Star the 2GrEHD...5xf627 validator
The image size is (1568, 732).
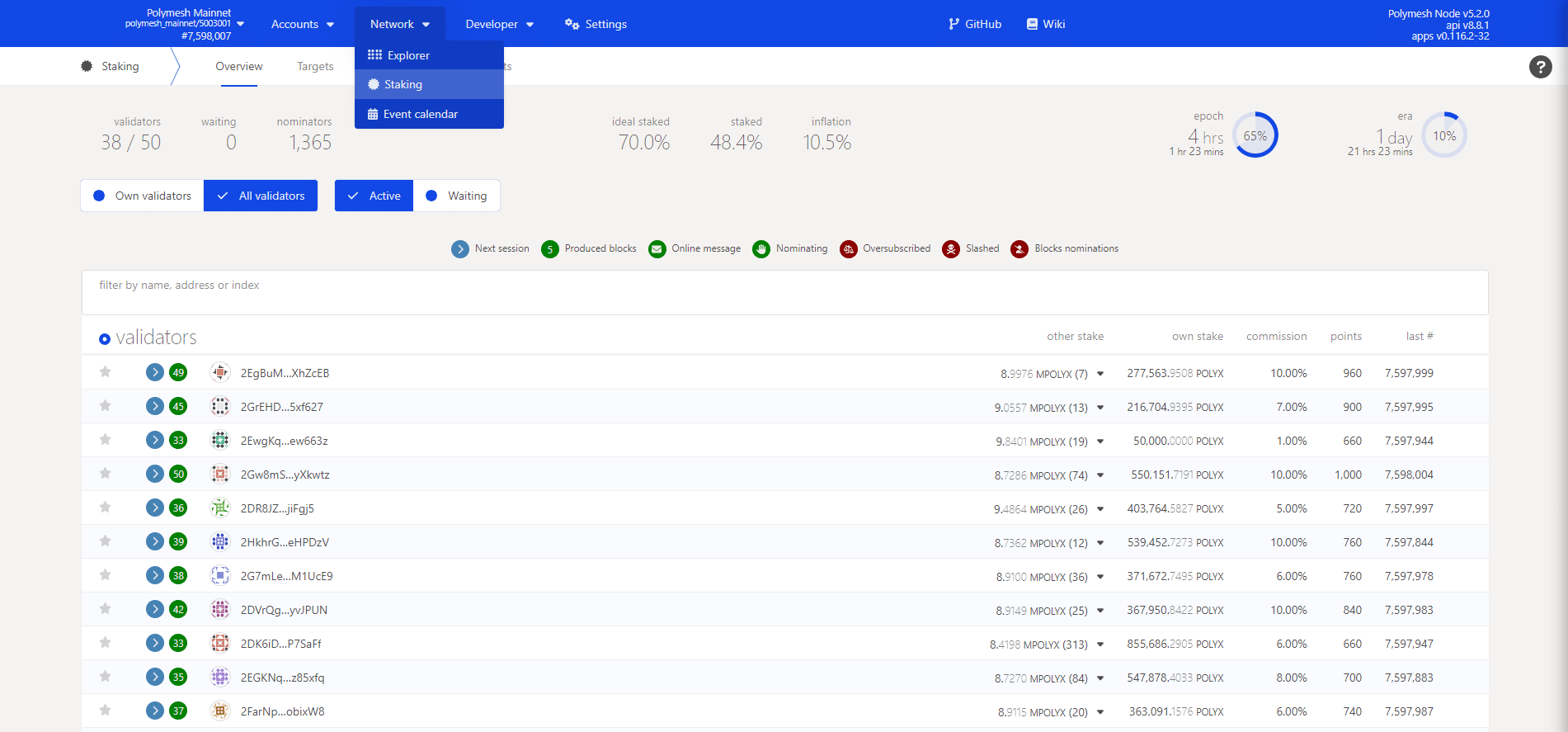105,406
